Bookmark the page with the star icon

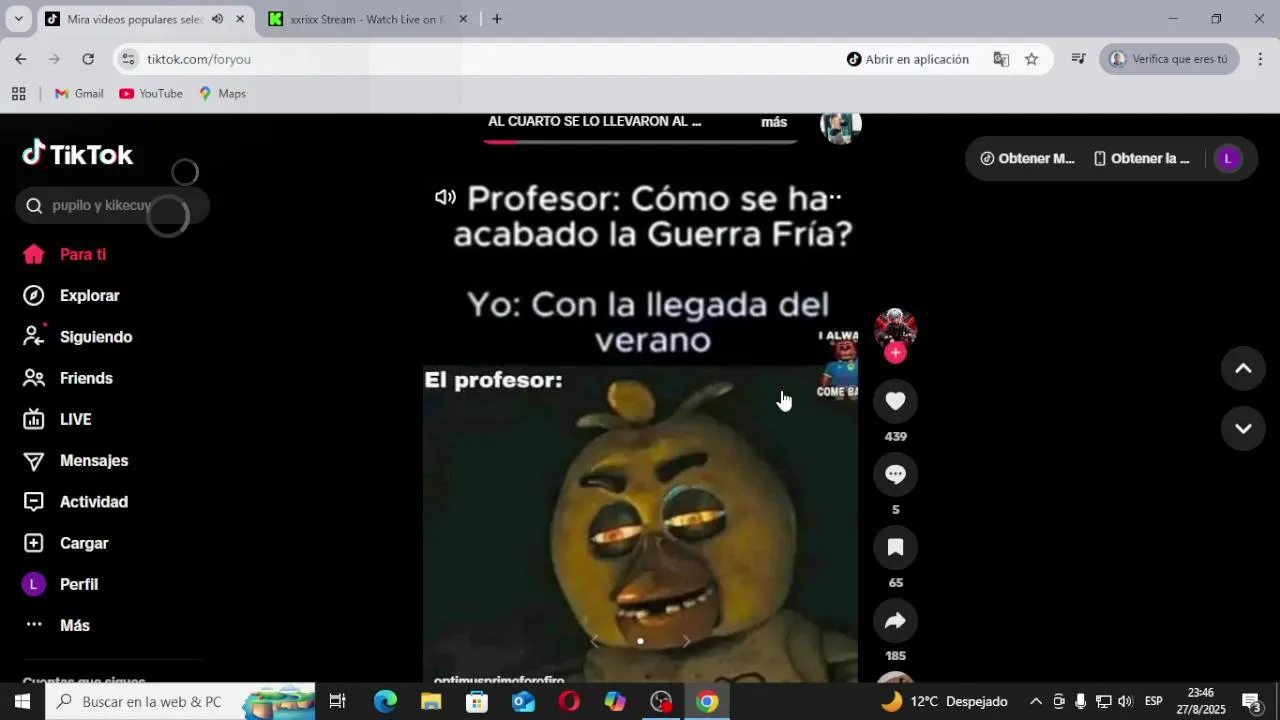pos(1032,59)
